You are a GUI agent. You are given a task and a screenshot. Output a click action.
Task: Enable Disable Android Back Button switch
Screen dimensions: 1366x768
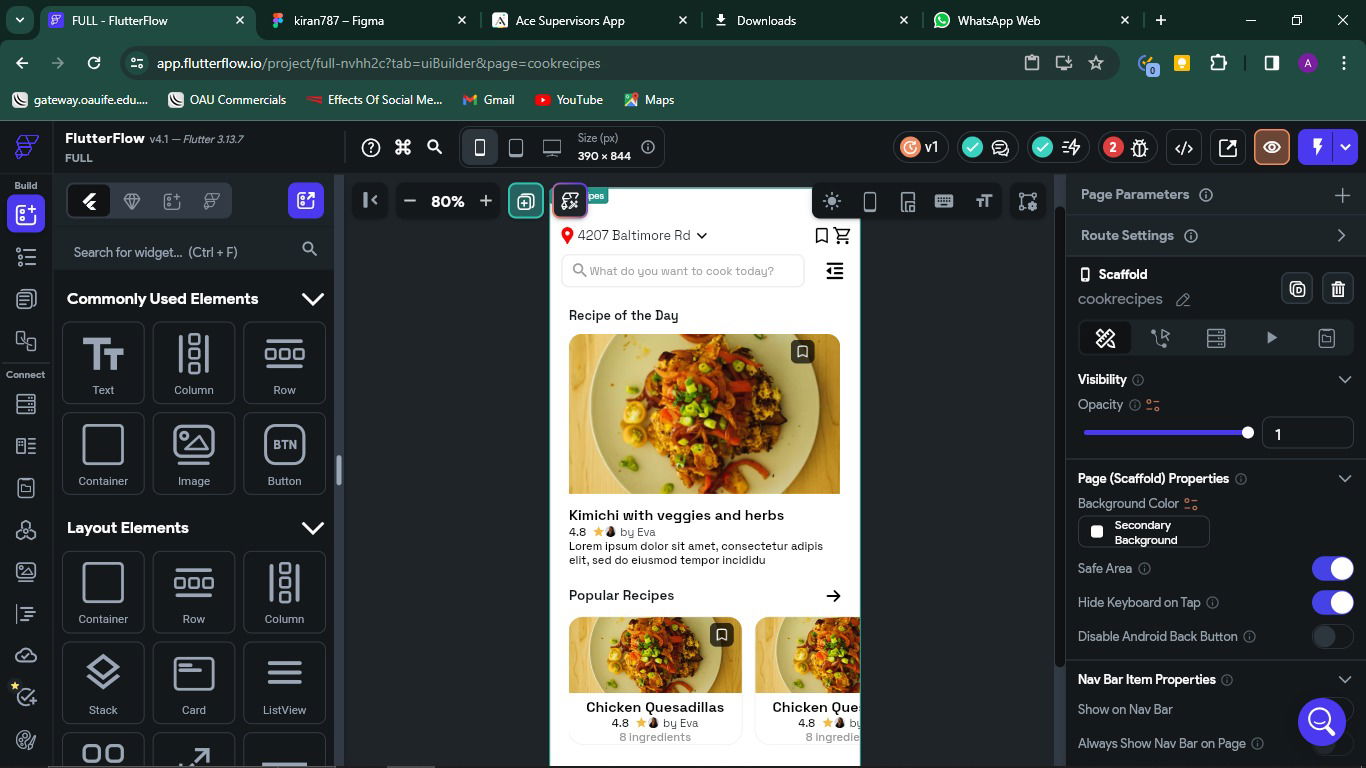tap(1332, 637)
